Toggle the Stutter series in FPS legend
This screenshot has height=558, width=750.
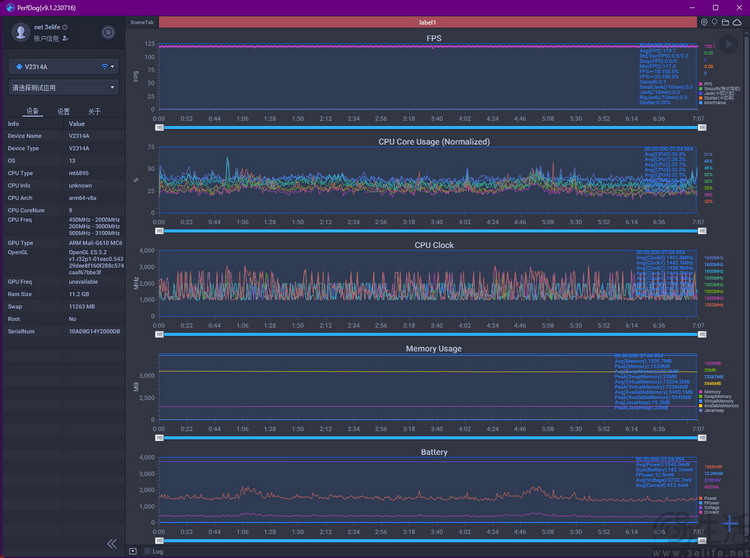coord(716,98)
